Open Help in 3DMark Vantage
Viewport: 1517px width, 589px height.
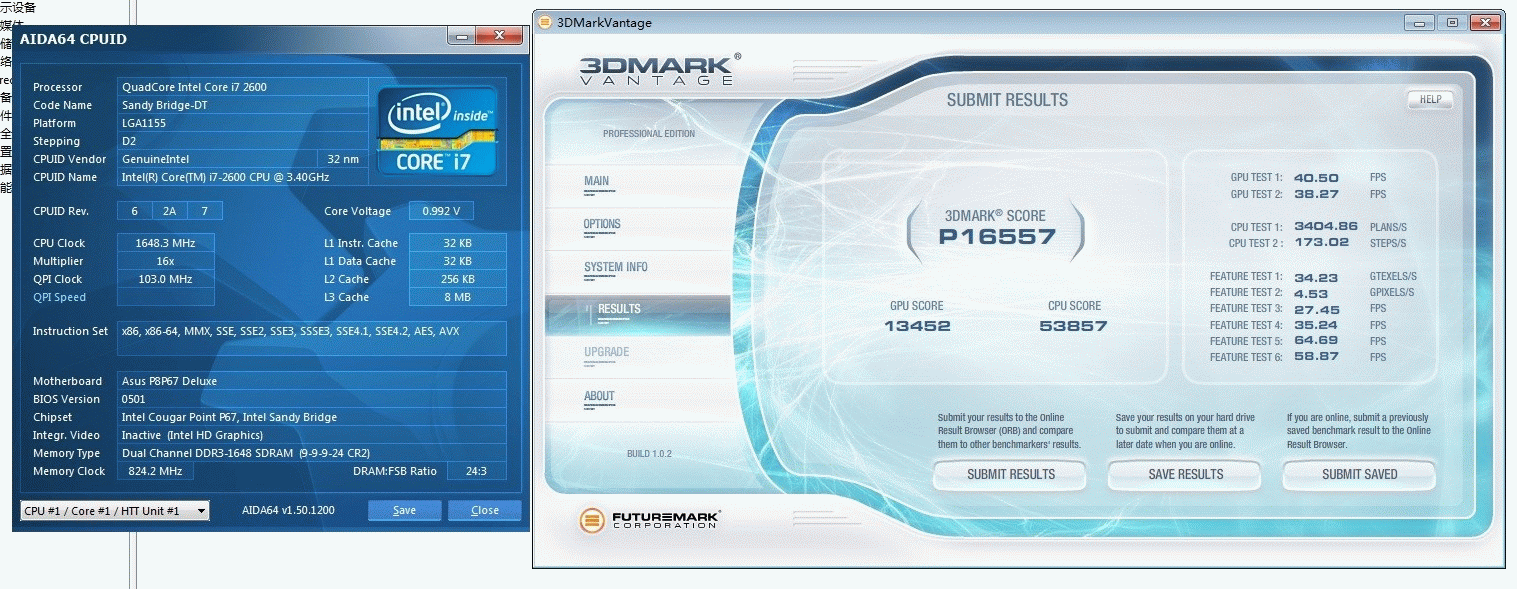coord(1430,100)
